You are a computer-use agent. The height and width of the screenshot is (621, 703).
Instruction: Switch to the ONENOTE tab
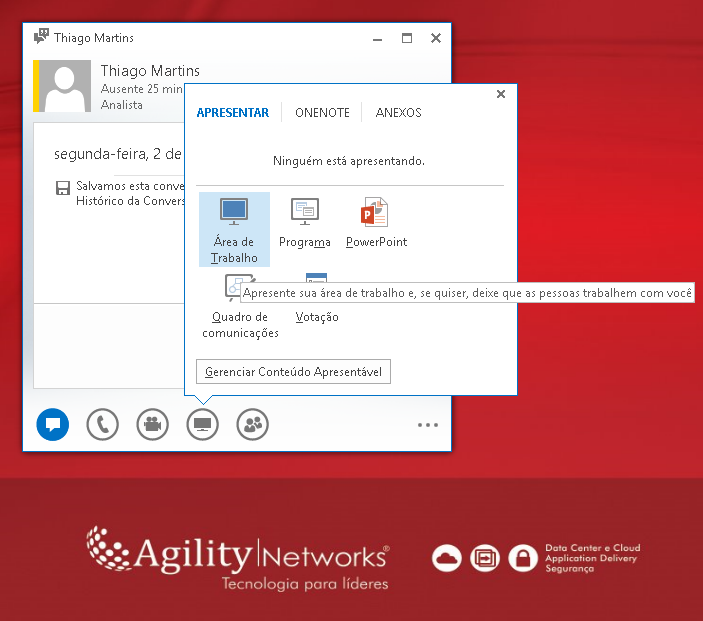[x=322, y=113]
